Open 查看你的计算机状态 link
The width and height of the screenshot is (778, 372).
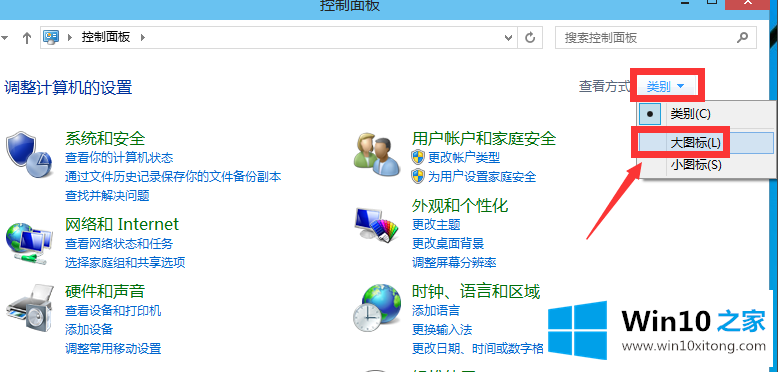coord(119,158)
